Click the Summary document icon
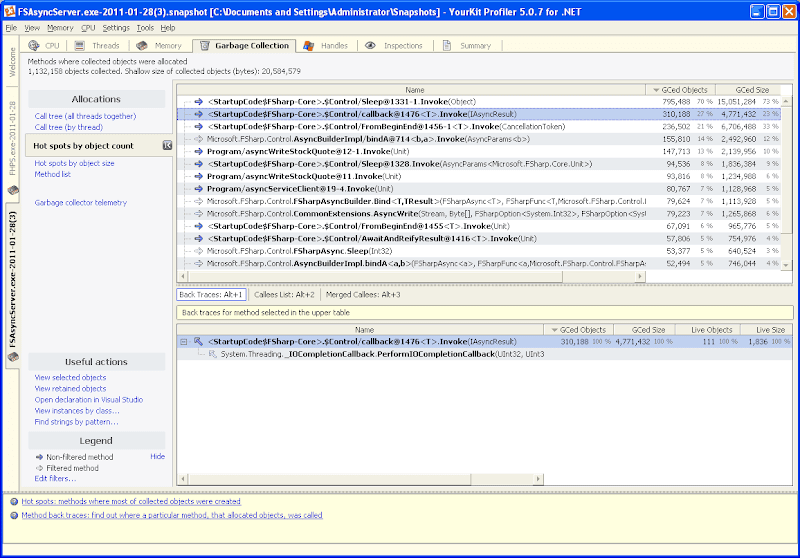Image resolution: width=800 pixels, height=558 pixels. (447, 45)
